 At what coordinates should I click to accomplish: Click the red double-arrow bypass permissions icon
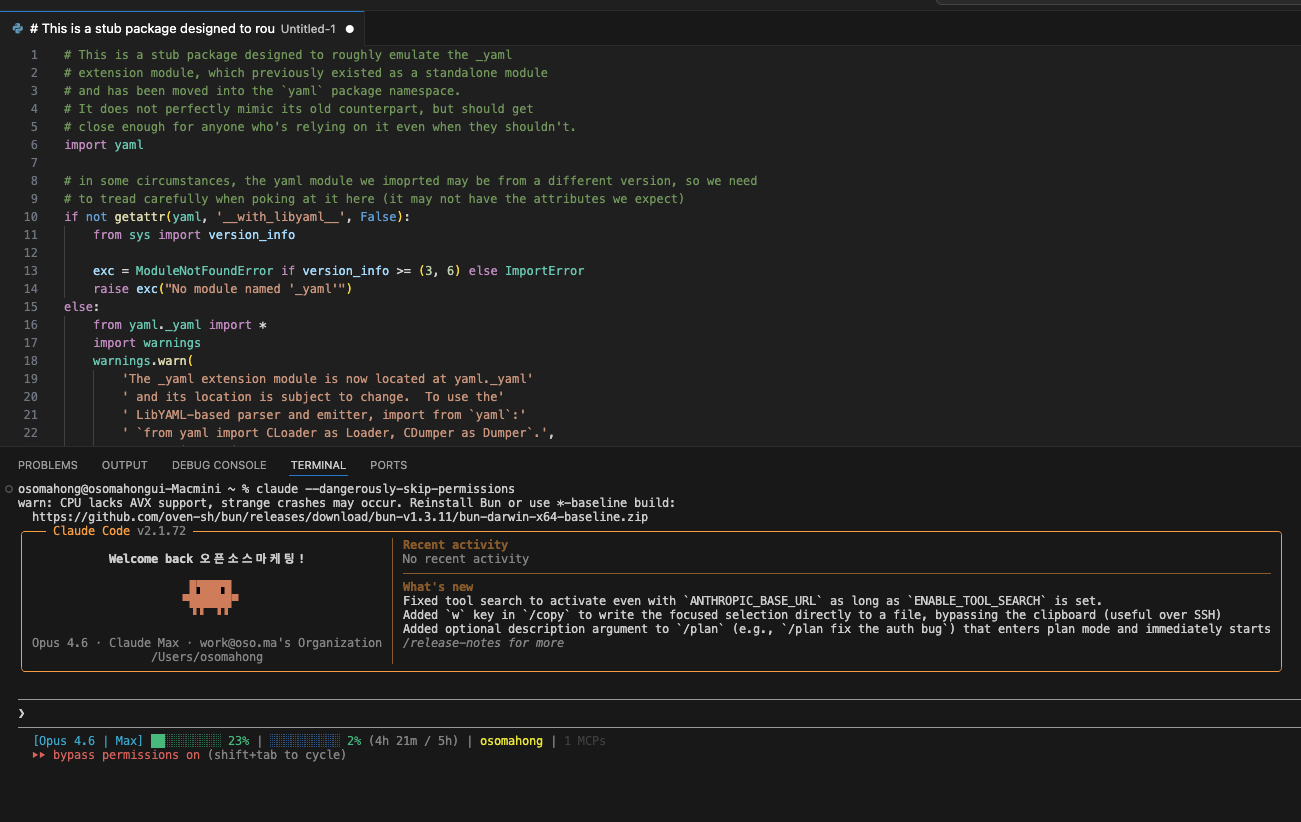pyautogui.click(x=39, y=755)
